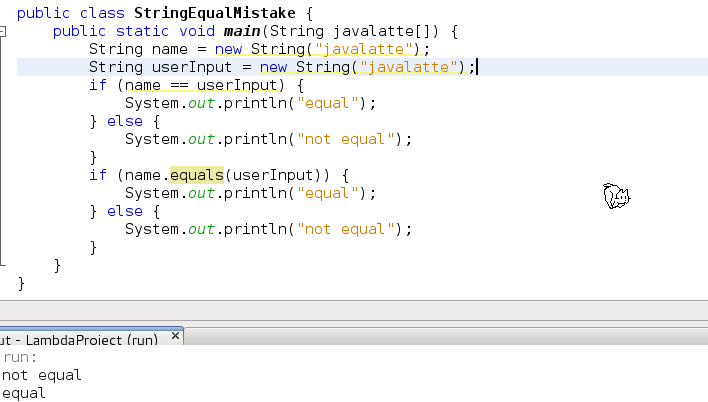Click first println "not equal" statement

[268, 139]
